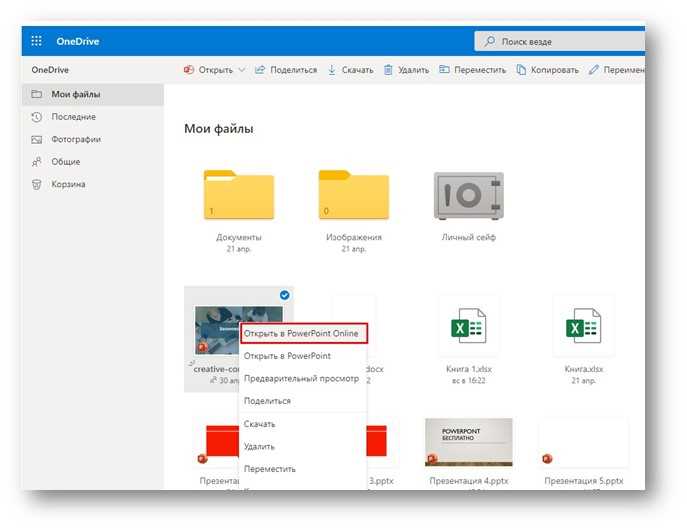Open the 'Книга.xlsx' Excel file icon

click(x=583, y=326)
